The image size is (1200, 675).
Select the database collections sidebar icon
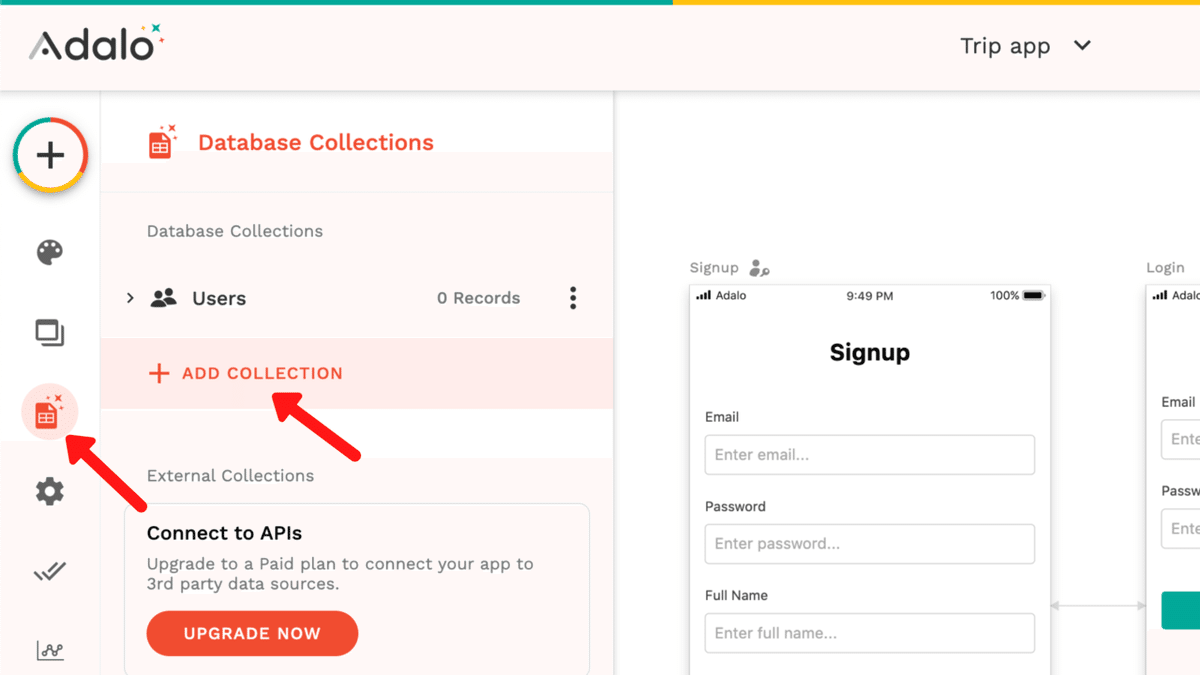[49, 412]
